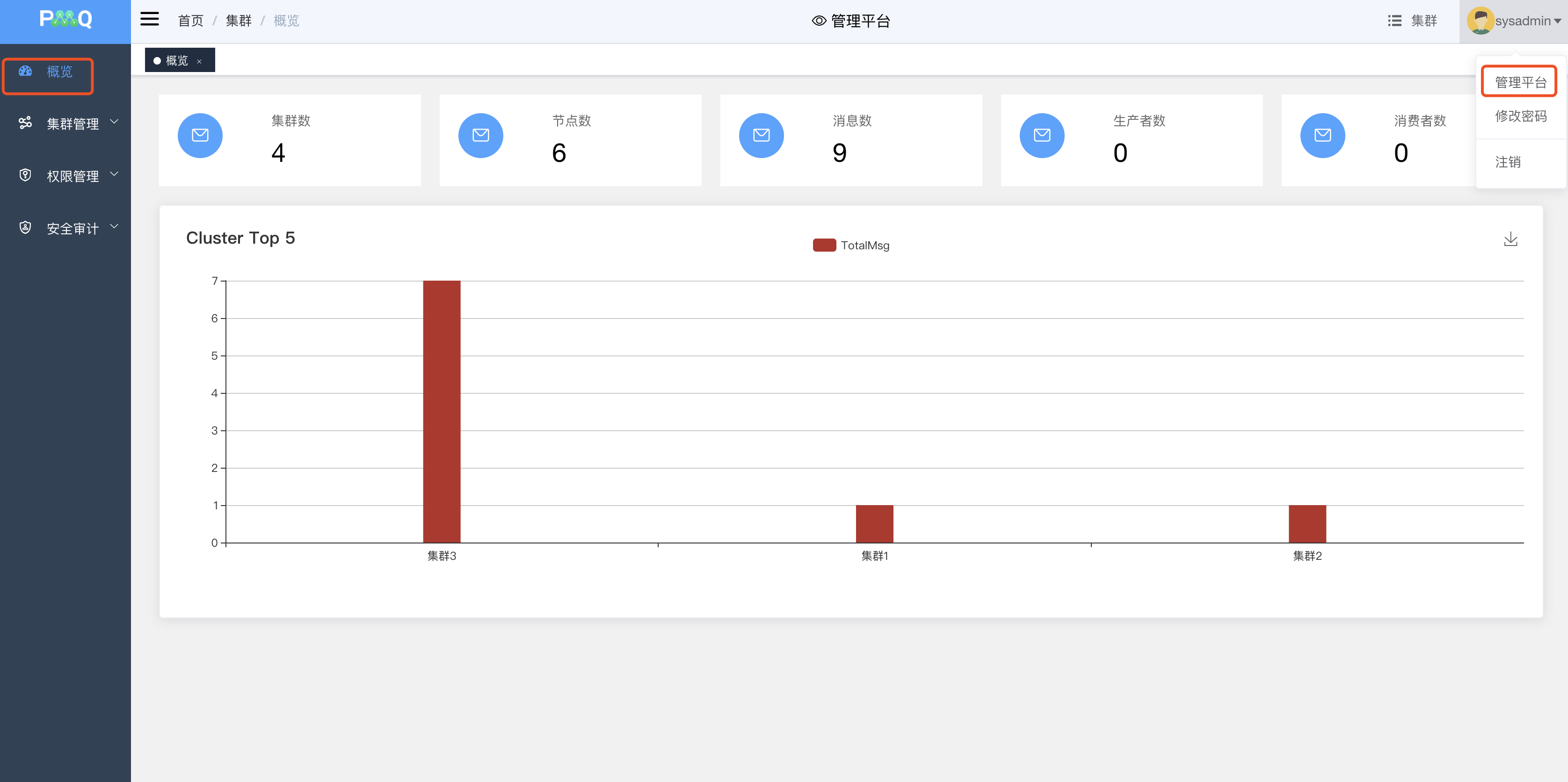Image resolution: width=1568 pixels, height=782 pixels.
Task: Click the chart download icon
Action: point(1510,239)
